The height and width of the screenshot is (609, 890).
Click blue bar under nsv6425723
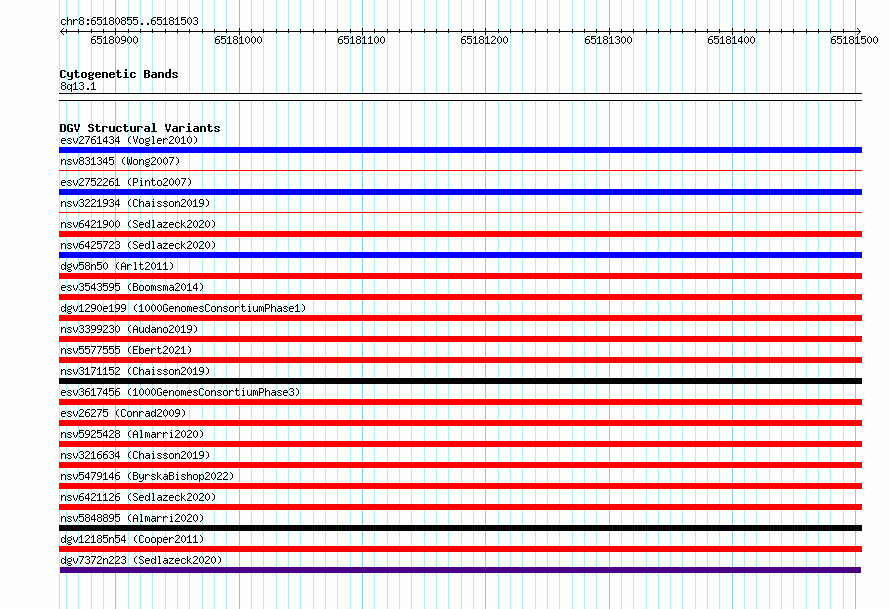(460, 255)
